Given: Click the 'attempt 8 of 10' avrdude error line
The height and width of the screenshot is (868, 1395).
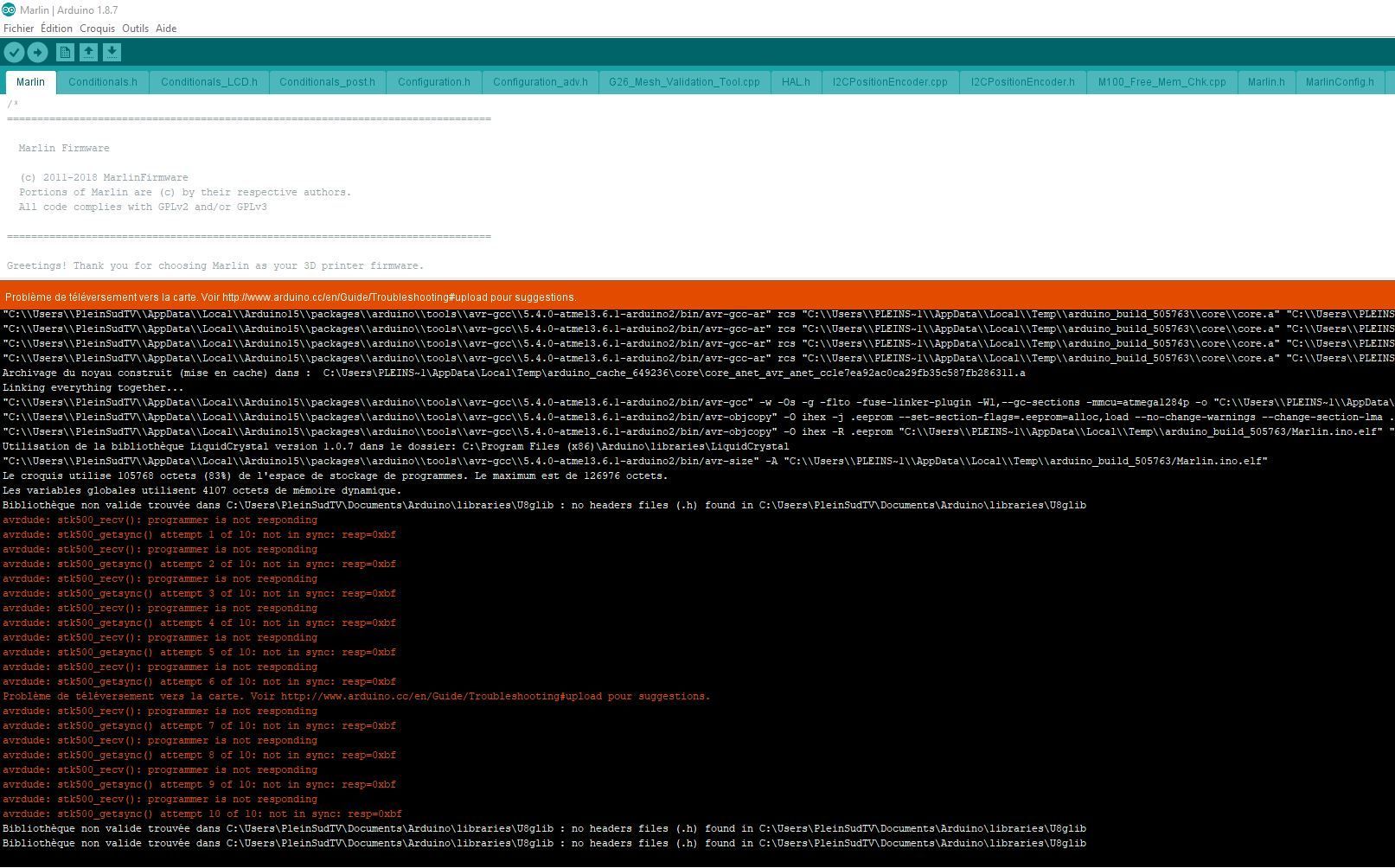Looking at the screenshot, I should click(200, 756).
